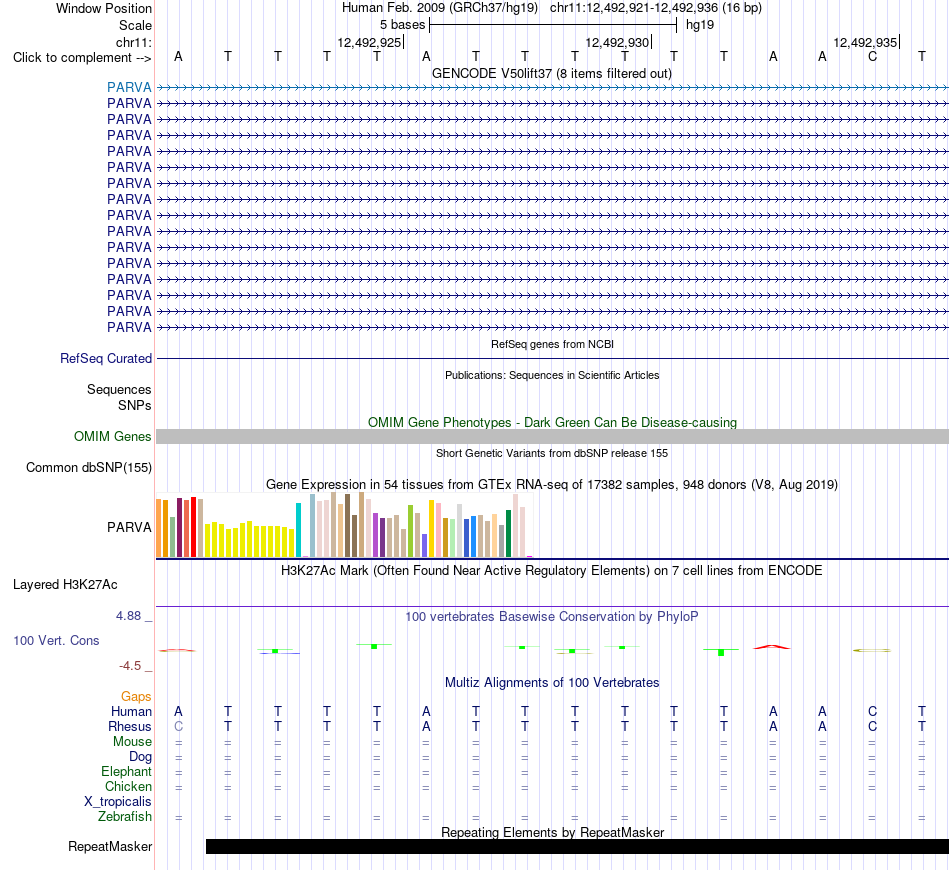
Task: Click the light-blue highlighted PARVA transcript label
Action: 129,87
